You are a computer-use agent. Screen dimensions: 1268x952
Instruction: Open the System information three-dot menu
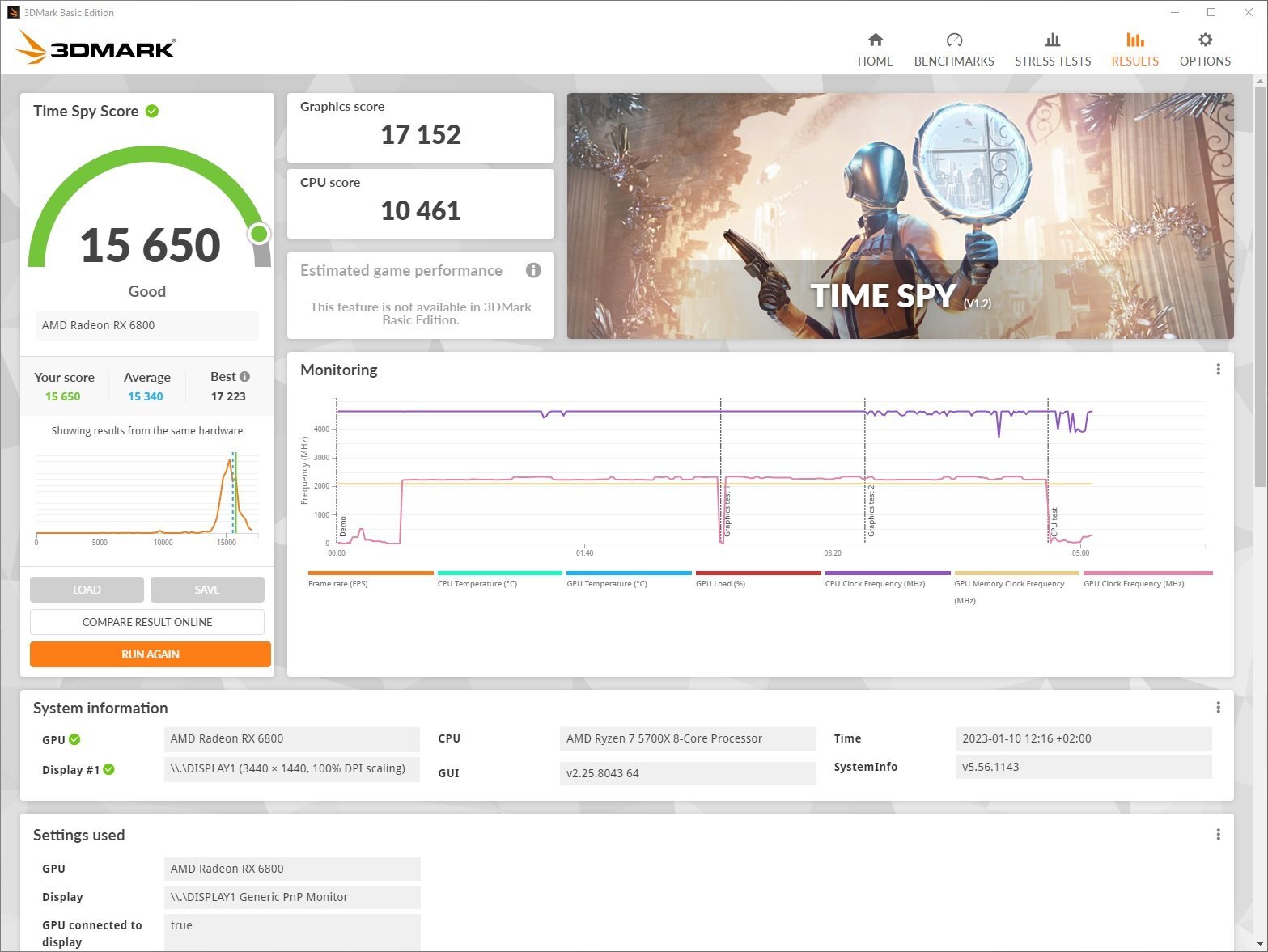1218,708
